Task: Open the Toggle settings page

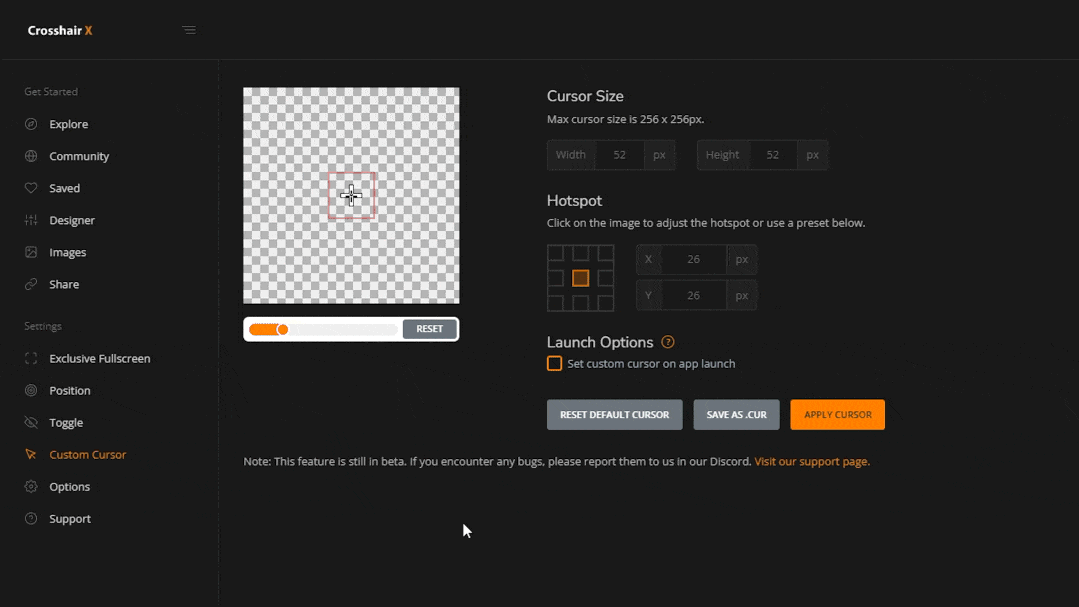Action: pos(66,422)
